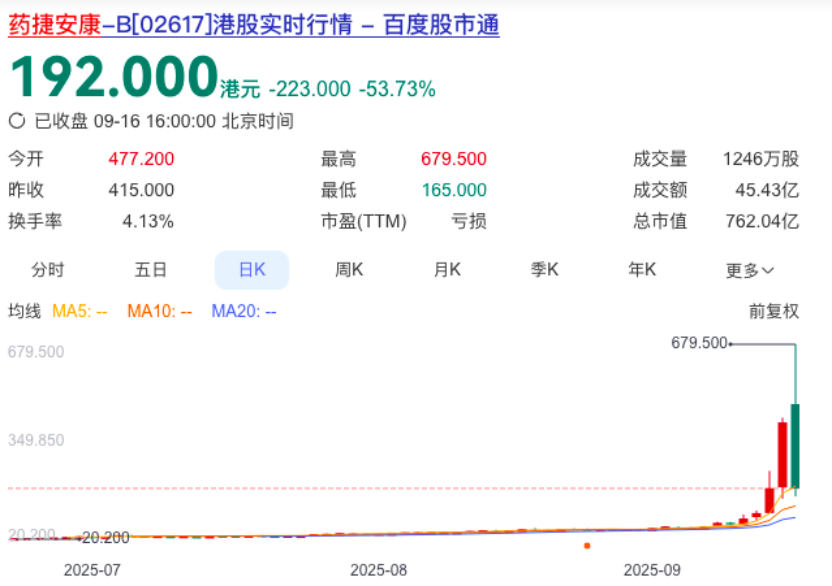Expand the 更多 dropdown menu
The image size is (832, 586).
pyautogui.click(x=750, y=270)
